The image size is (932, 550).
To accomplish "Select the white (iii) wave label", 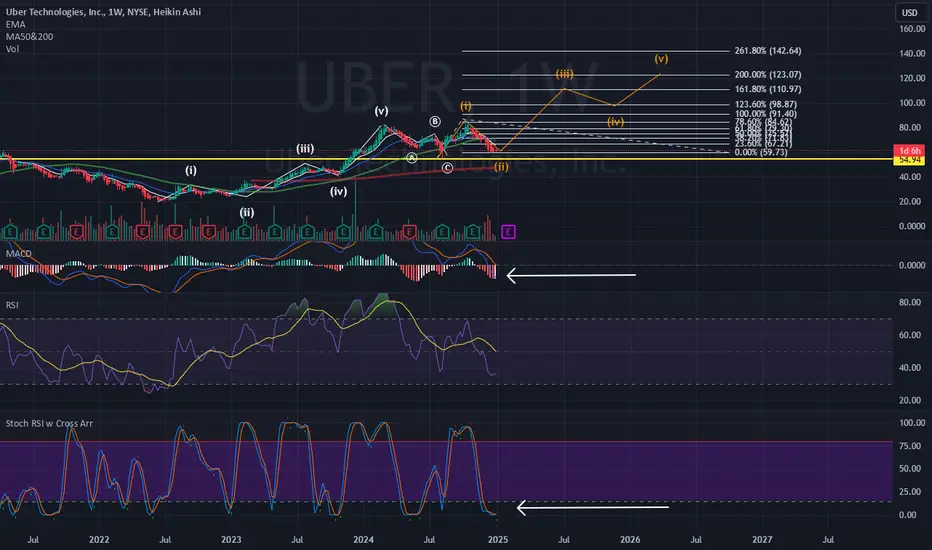I will pyautogui.click(x=305, y=149).
